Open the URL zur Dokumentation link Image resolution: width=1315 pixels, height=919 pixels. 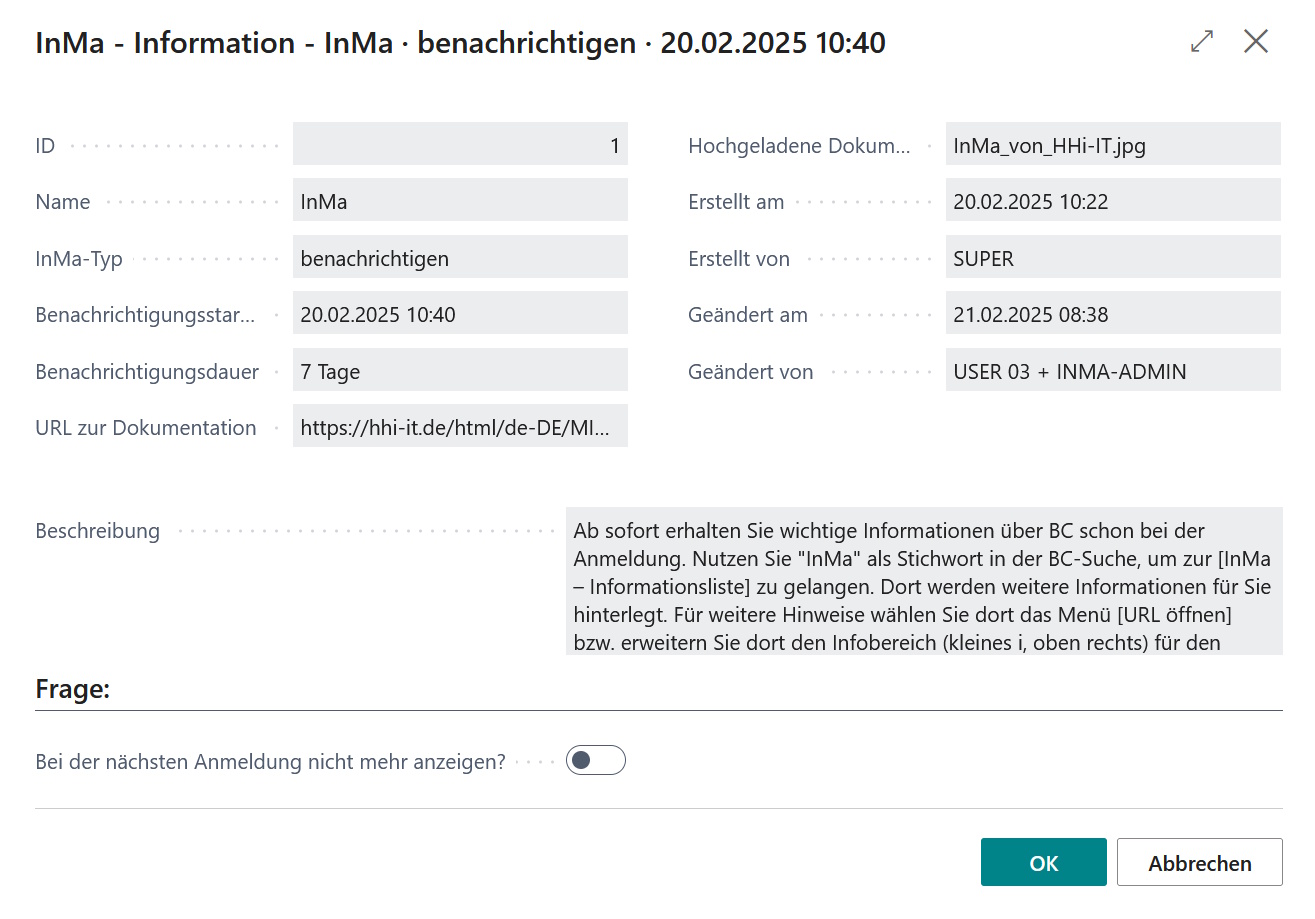coord(460,427)
